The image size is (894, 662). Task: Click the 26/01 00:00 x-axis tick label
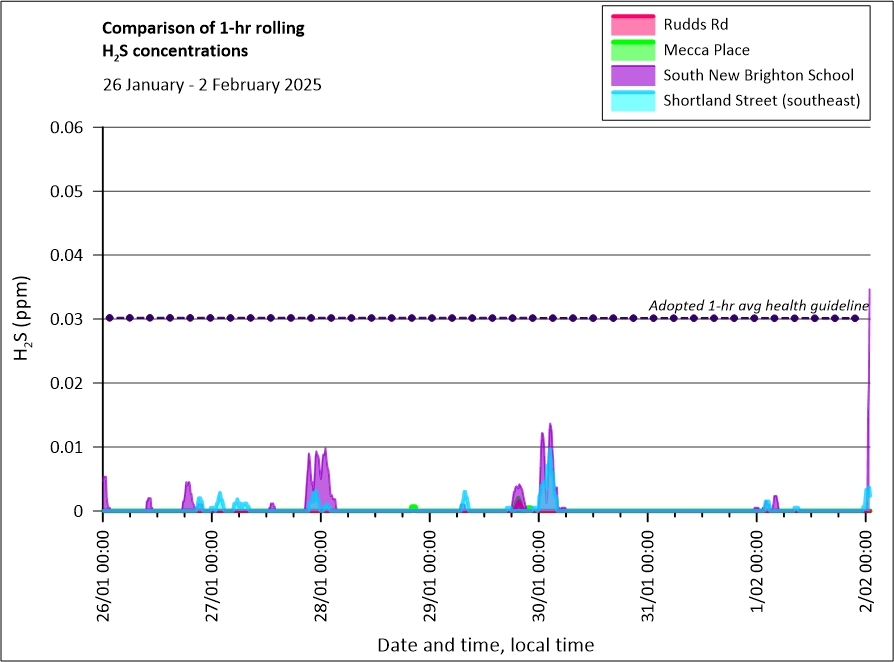coord(103,569)
